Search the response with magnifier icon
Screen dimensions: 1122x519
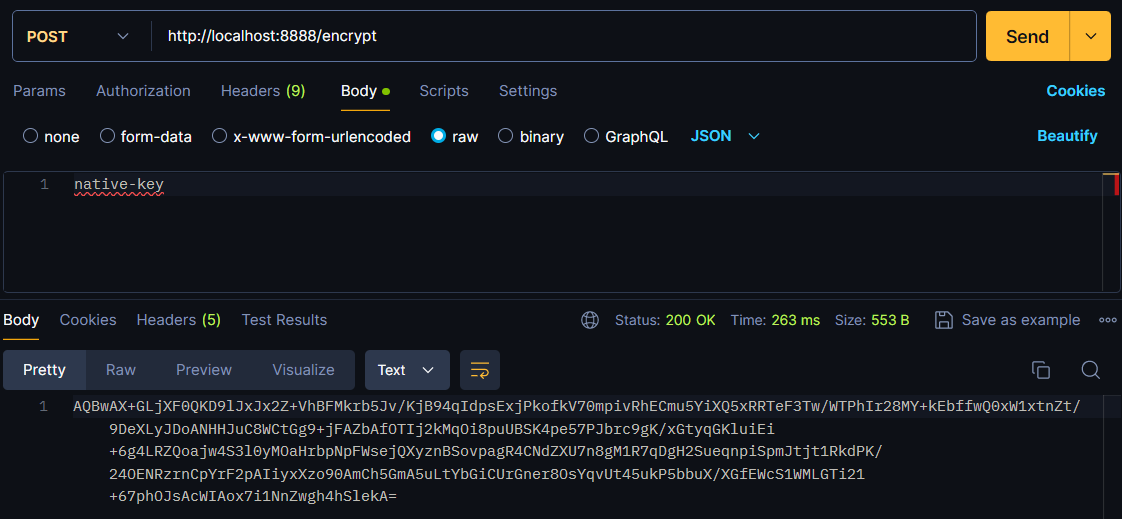(x=1091, y=370)
